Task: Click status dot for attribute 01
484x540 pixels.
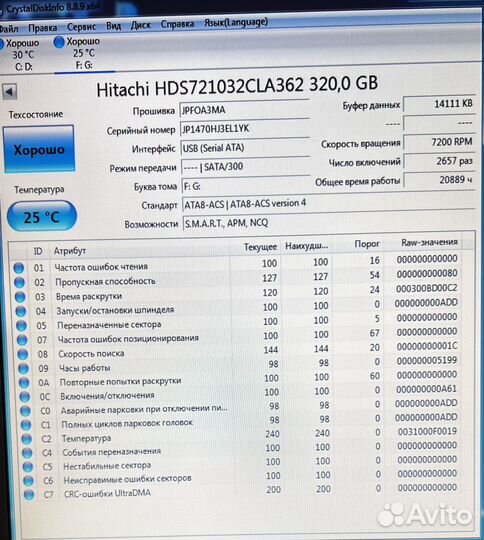Action: [x=19, y=268]
